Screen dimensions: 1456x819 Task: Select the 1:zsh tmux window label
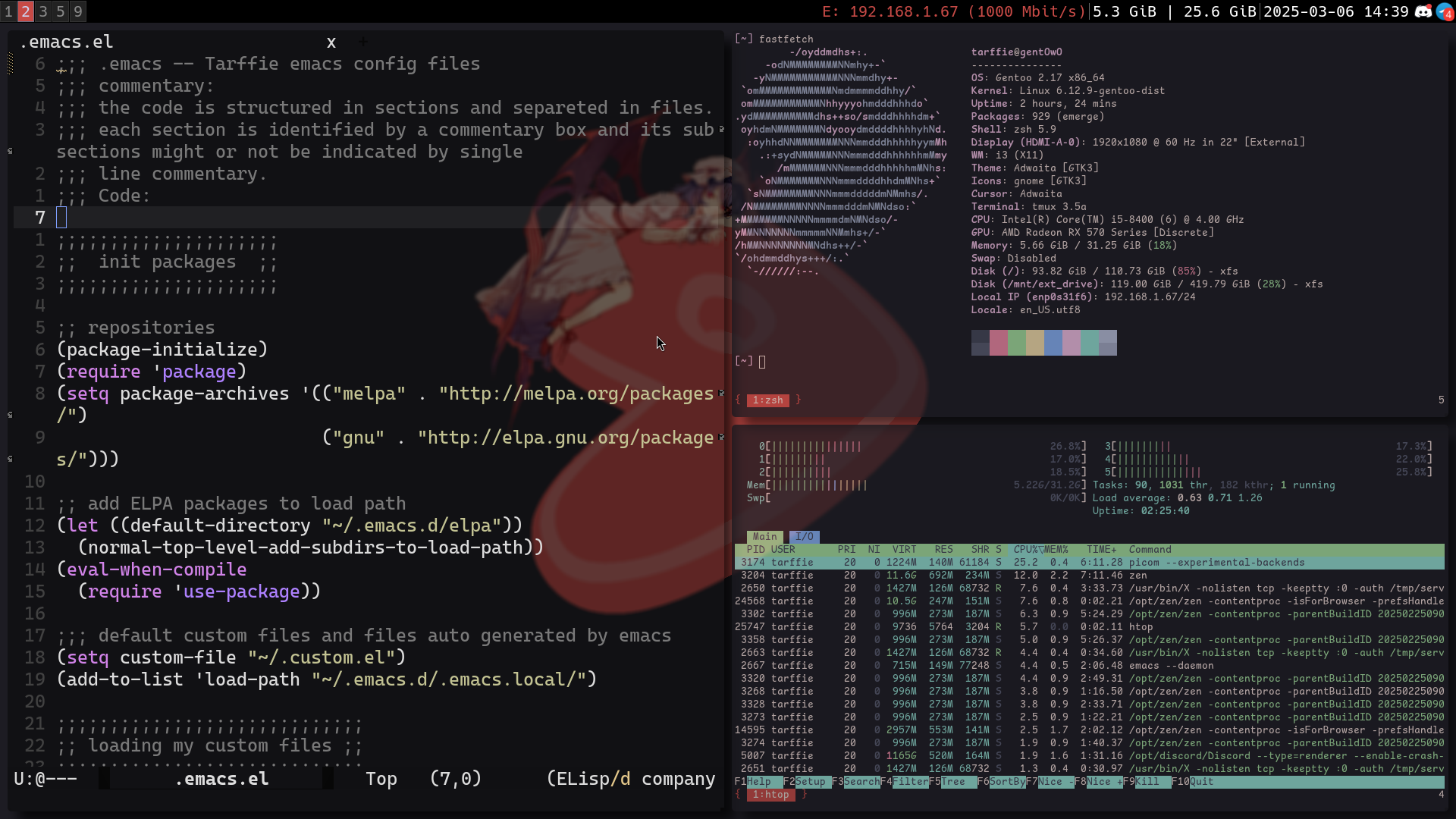click(x=767, y=400)
